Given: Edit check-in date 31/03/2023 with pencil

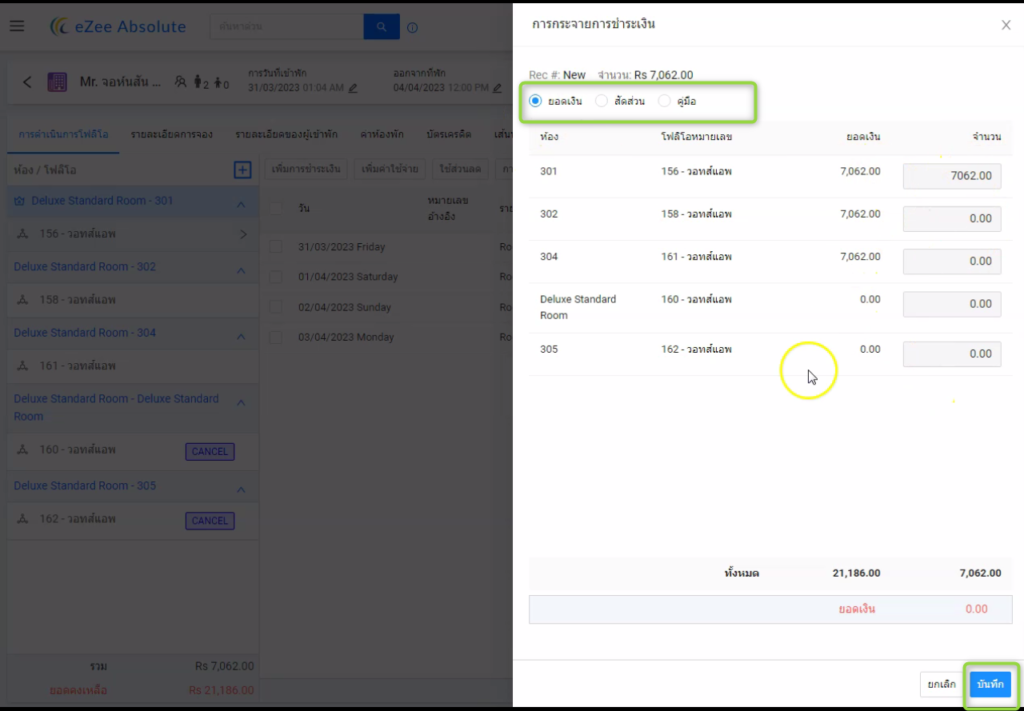Looking at the screenshot, I should [x=353, y=88].
